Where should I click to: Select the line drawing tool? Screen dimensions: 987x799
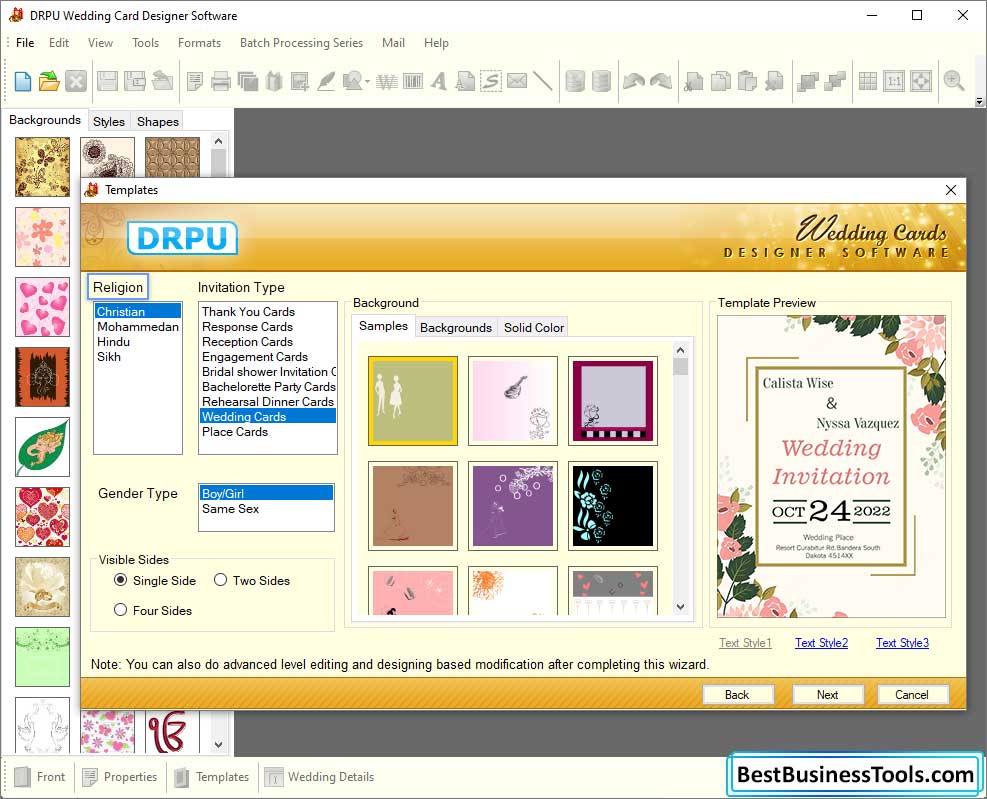pyautogui.click(x=542, y=81)
